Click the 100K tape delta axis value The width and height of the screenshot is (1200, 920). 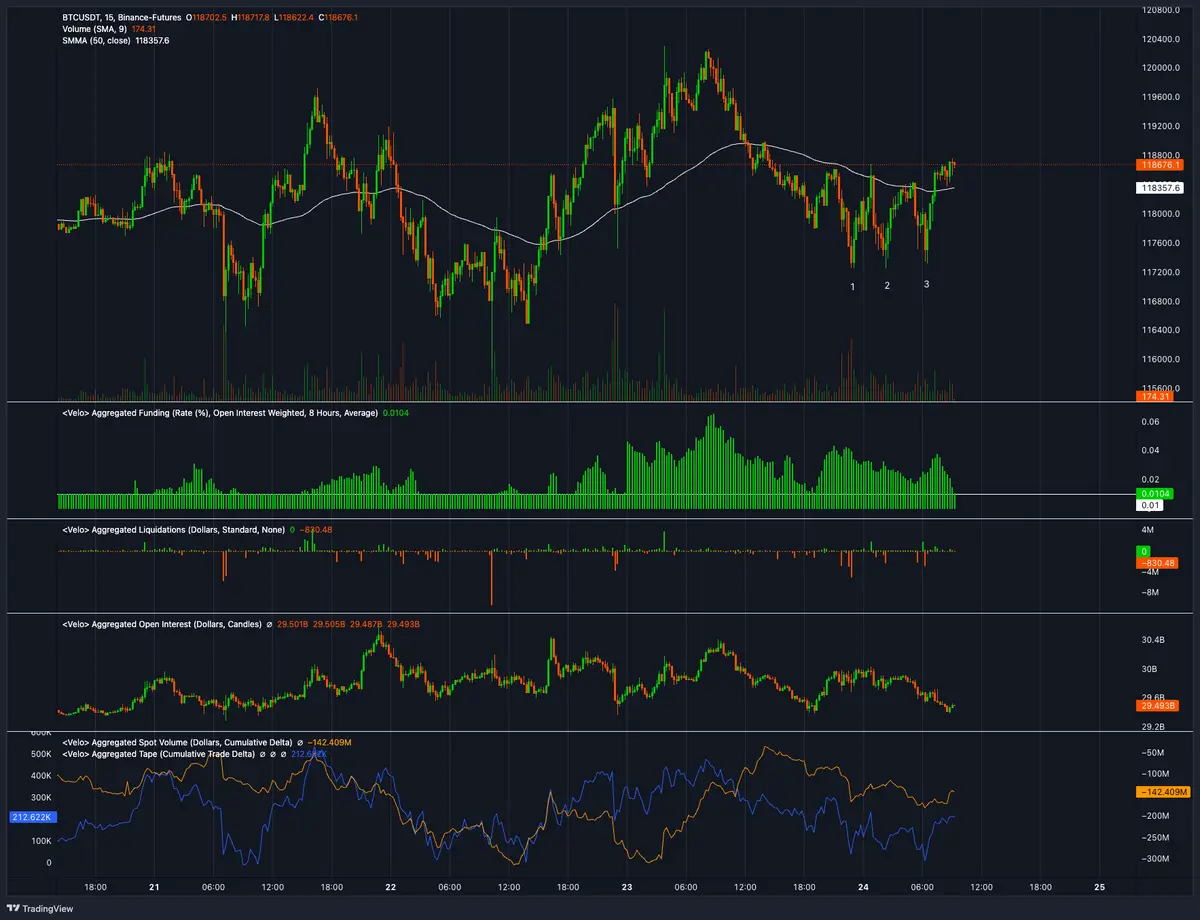[x=41, y=840]
